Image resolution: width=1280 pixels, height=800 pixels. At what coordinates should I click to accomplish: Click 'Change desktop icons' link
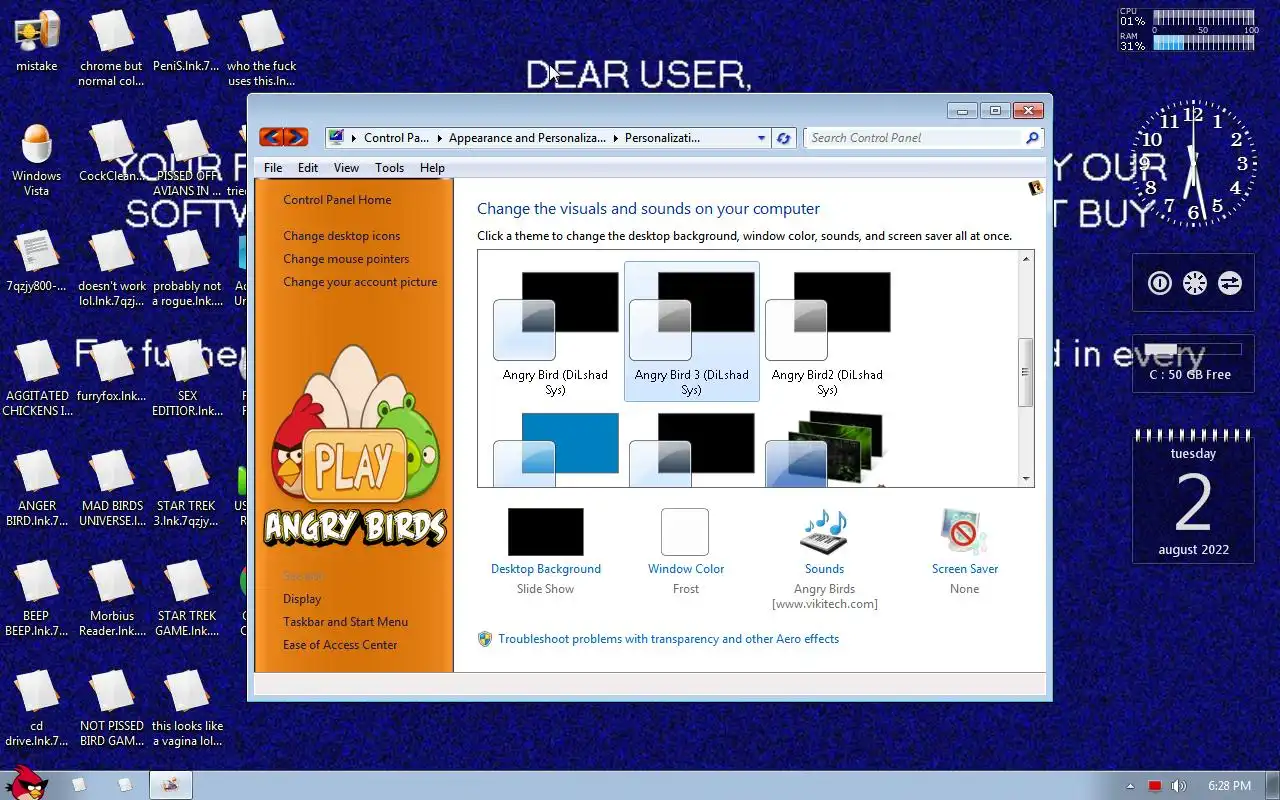pos(341,236)
